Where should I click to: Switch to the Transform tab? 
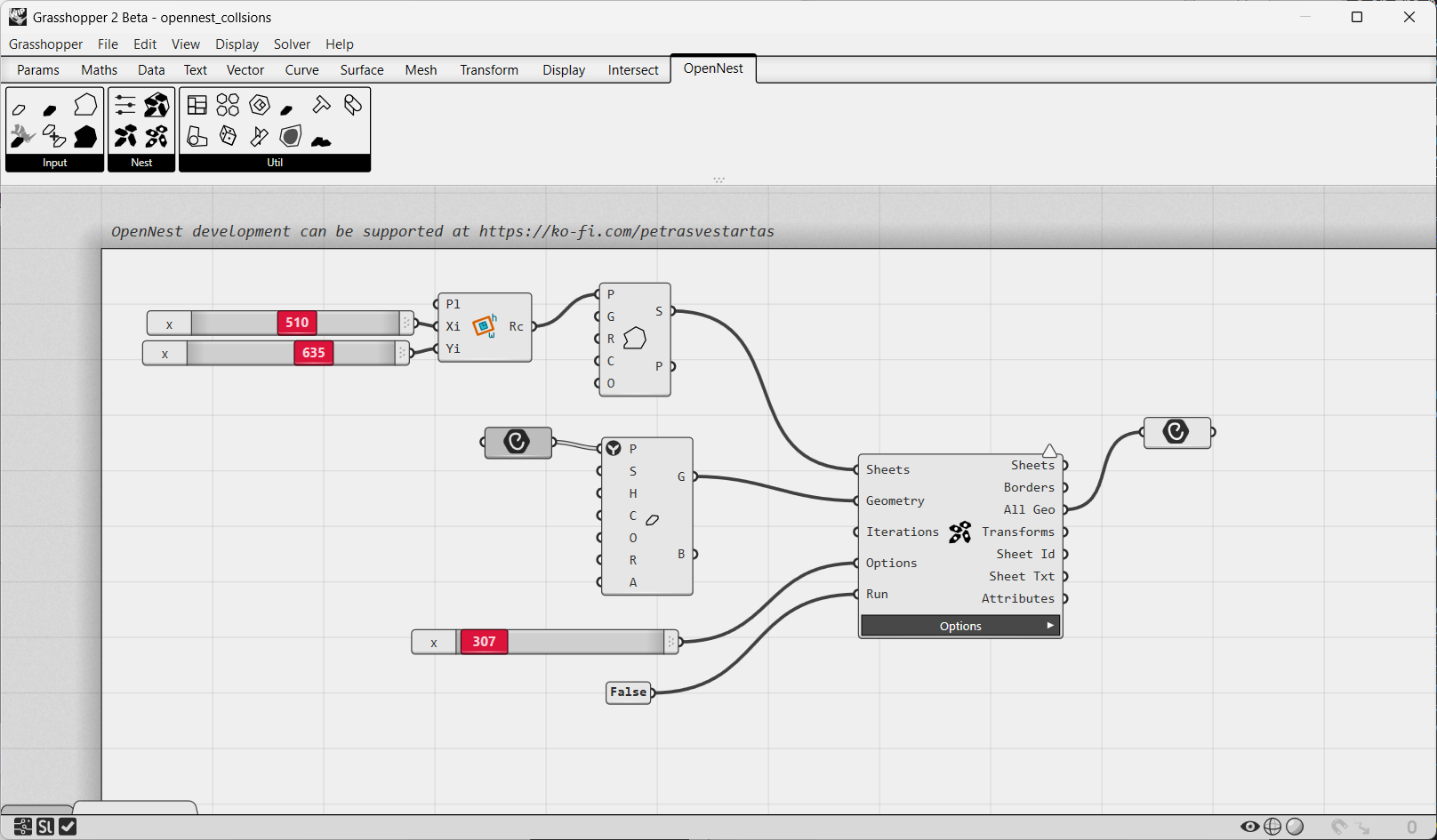[489, 70]
